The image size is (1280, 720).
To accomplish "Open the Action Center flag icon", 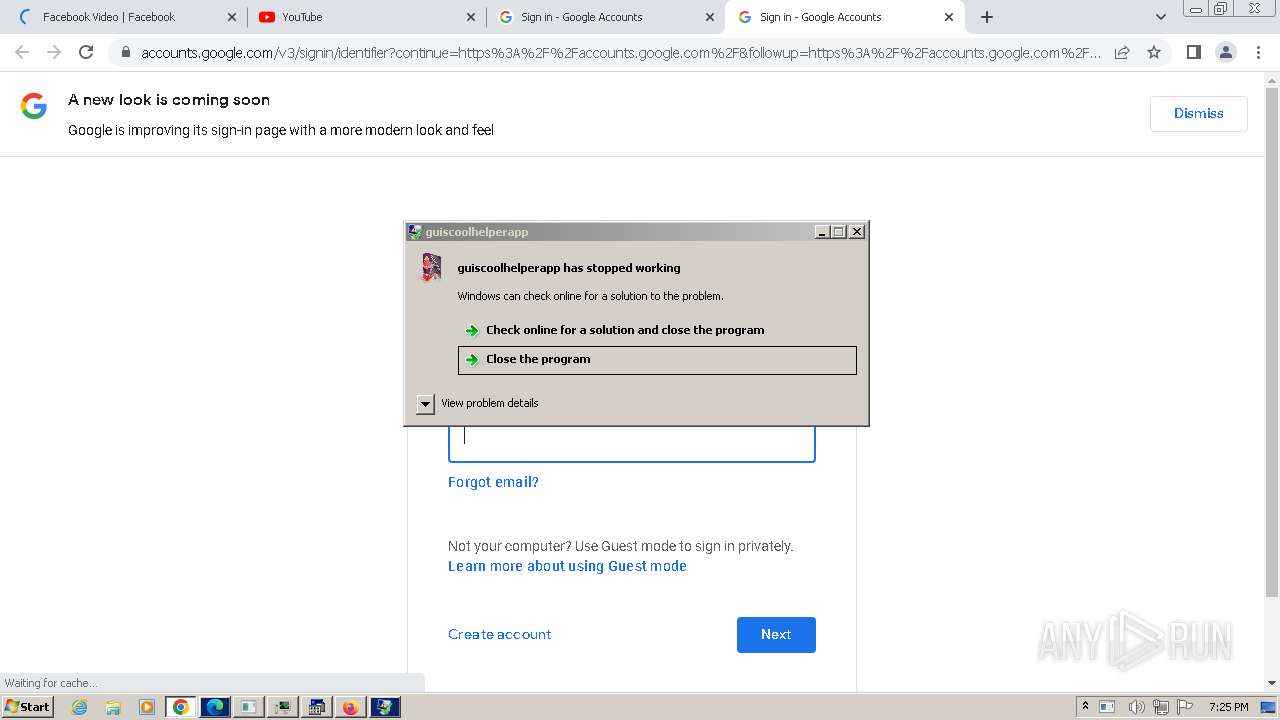I will click(1185, 707).
